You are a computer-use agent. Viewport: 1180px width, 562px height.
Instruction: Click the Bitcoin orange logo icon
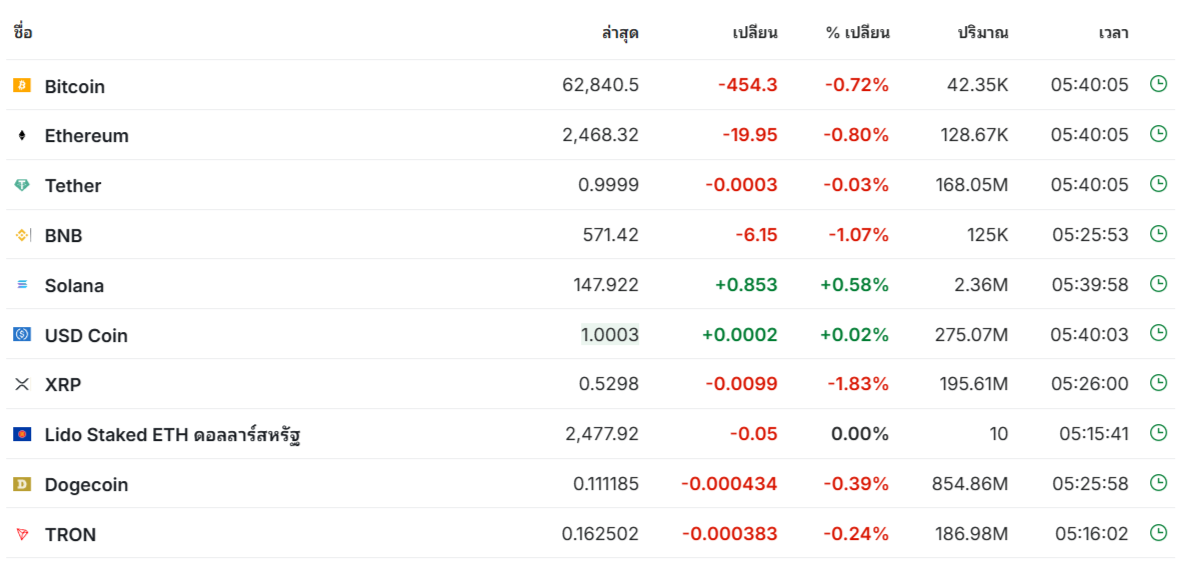[22, 86]
